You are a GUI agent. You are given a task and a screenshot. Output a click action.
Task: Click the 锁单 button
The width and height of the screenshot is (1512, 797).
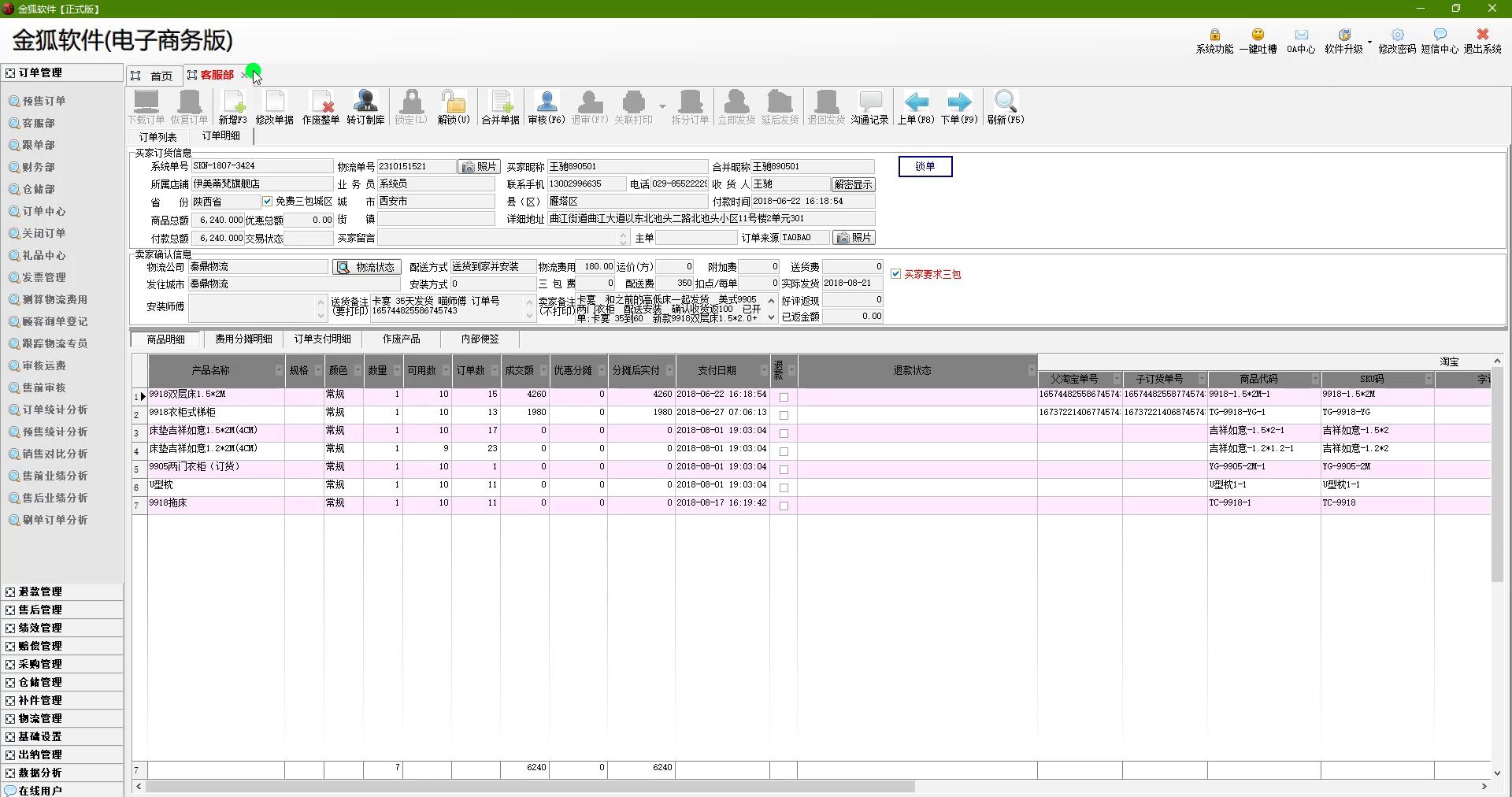click(925, 166)
